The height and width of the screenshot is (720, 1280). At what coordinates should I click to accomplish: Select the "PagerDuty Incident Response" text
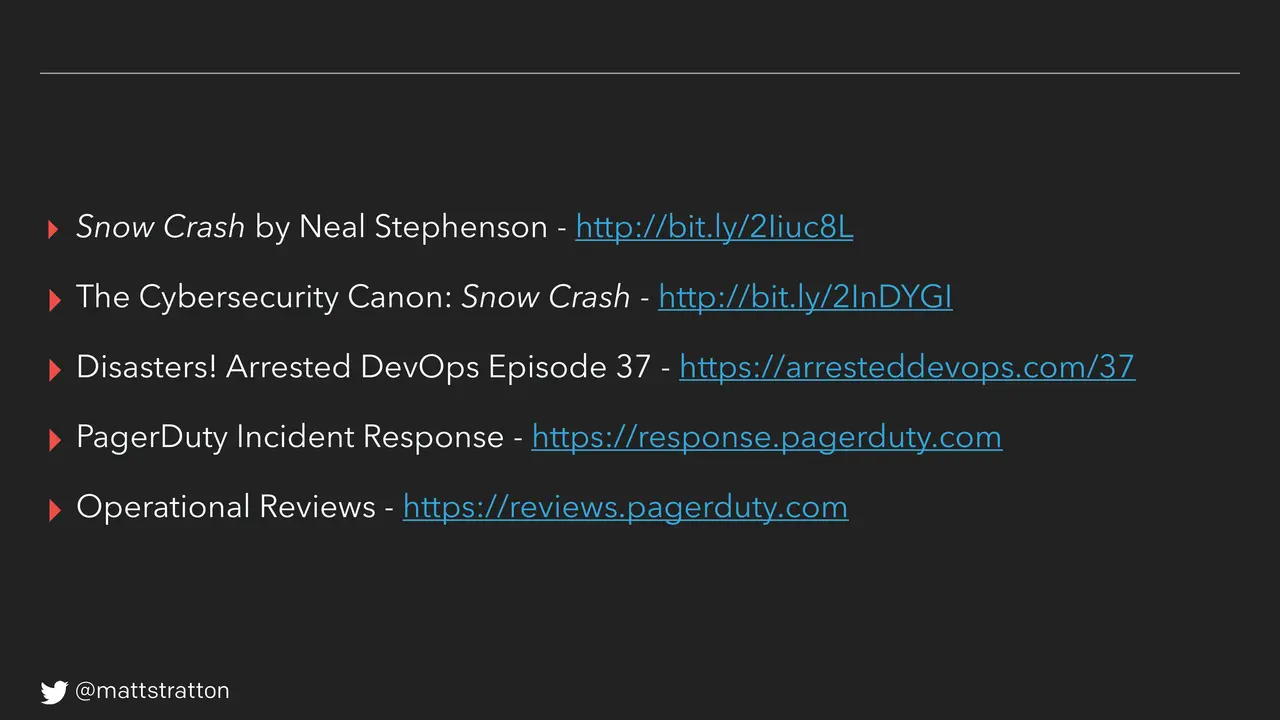290,437
